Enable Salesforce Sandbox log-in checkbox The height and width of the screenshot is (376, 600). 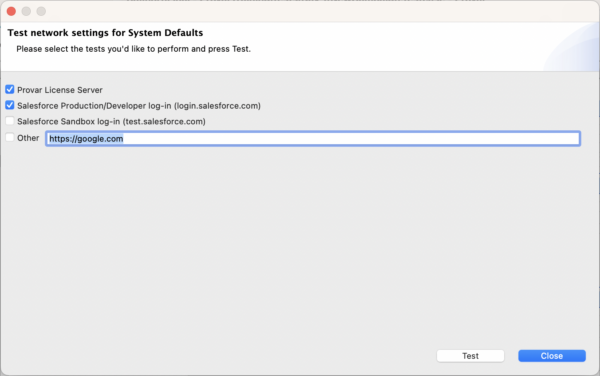pyautogui.click(x=10, y=121)
